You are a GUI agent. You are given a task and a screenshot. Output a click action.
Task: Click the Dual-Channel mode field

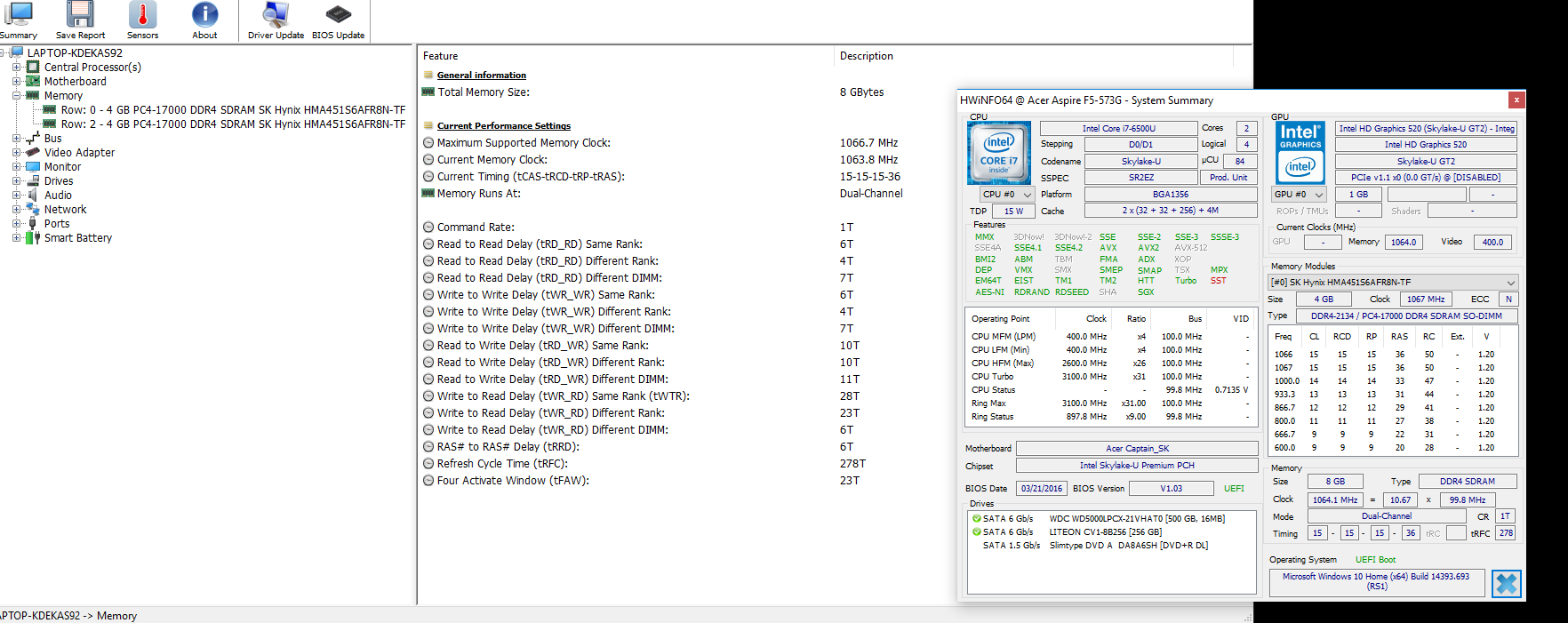pos(1386,516)
